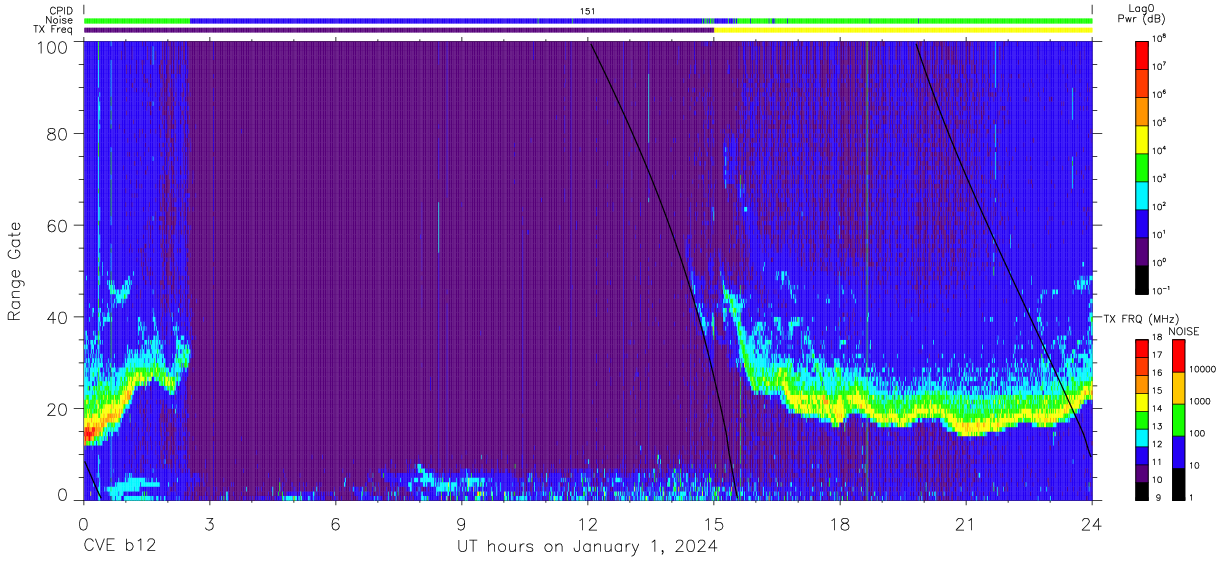Image resolution: width=1228 pixels, height=567 pixels.
Task: Click the 80 tick on the Range Gate axis
Action: pyautogui.click(x=58, y=133)
